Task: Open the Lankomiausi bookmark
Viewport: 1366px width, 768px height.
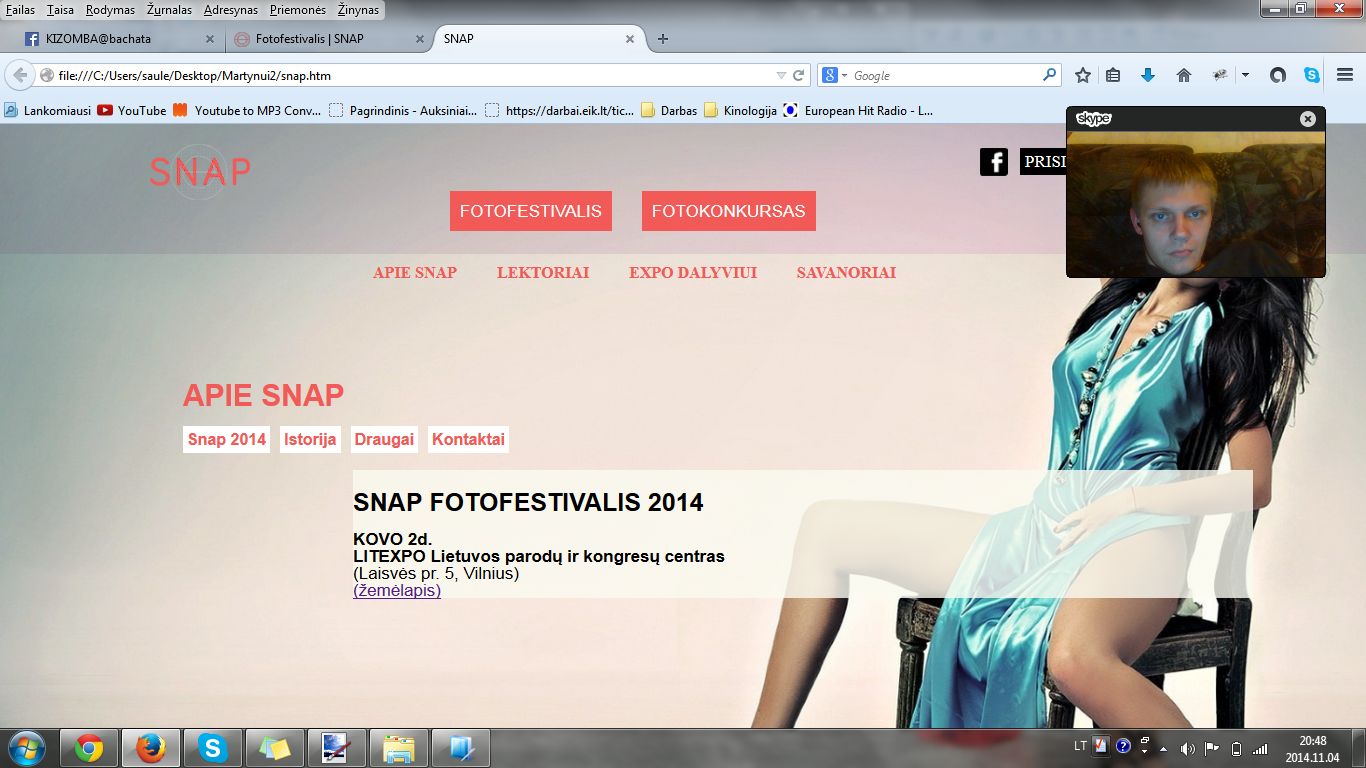Action: coord(47,110)
